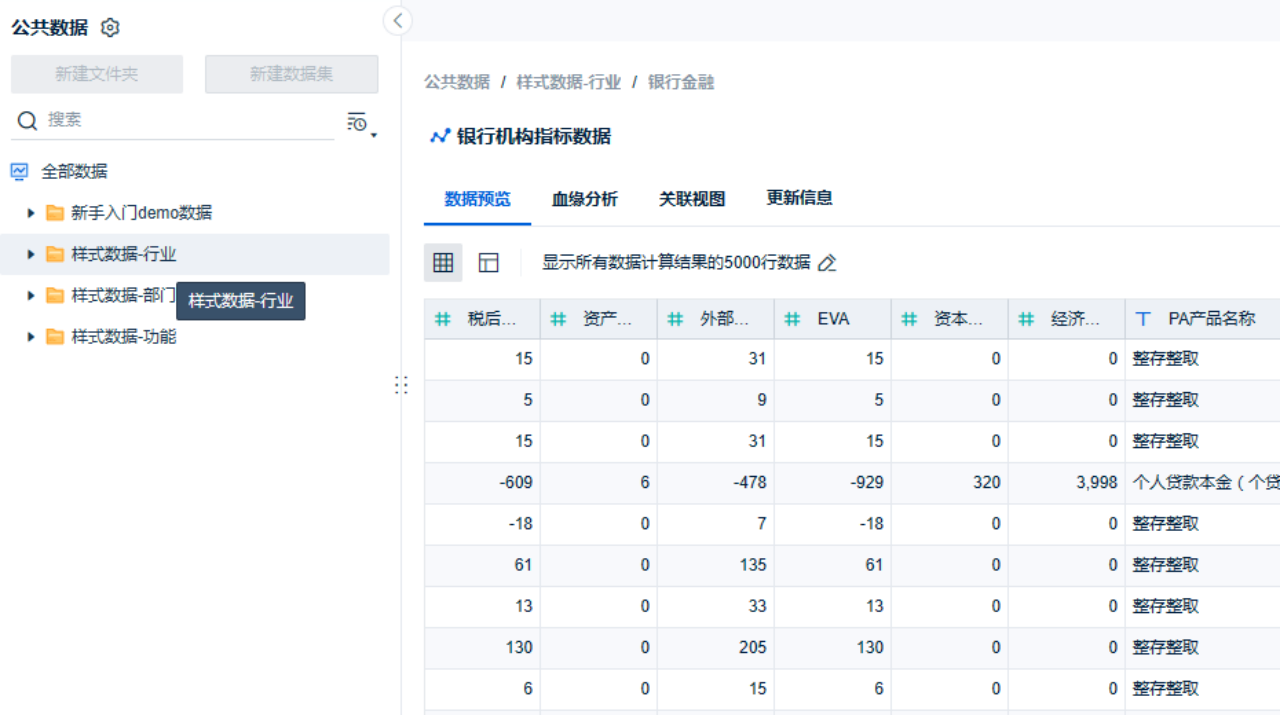This screenshot has width=1280, height=715.
Task: Click text type icon of PA产品名称 column
Action: 1144,319
